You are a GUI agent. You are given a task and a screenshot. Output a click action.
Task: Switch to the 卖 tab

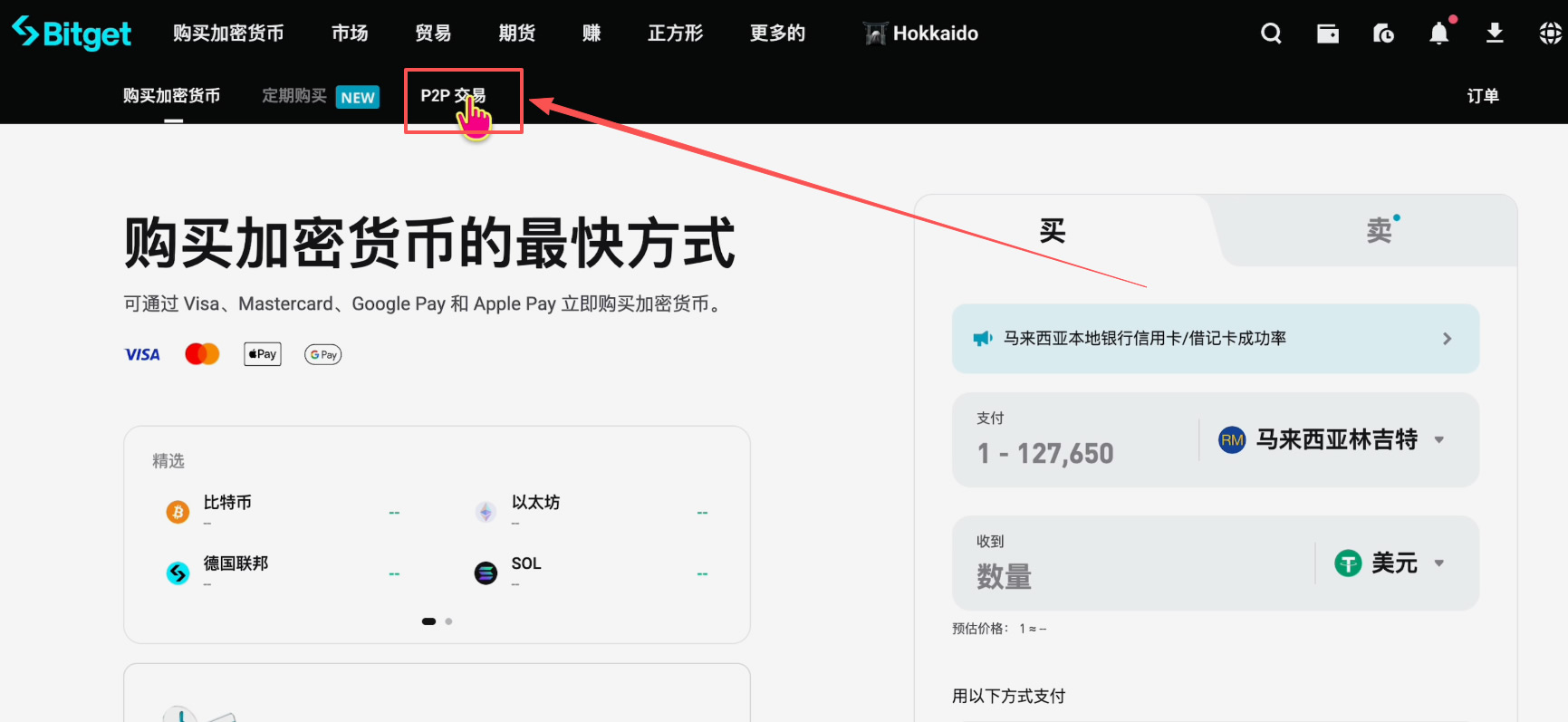[x=1380, y=231]
